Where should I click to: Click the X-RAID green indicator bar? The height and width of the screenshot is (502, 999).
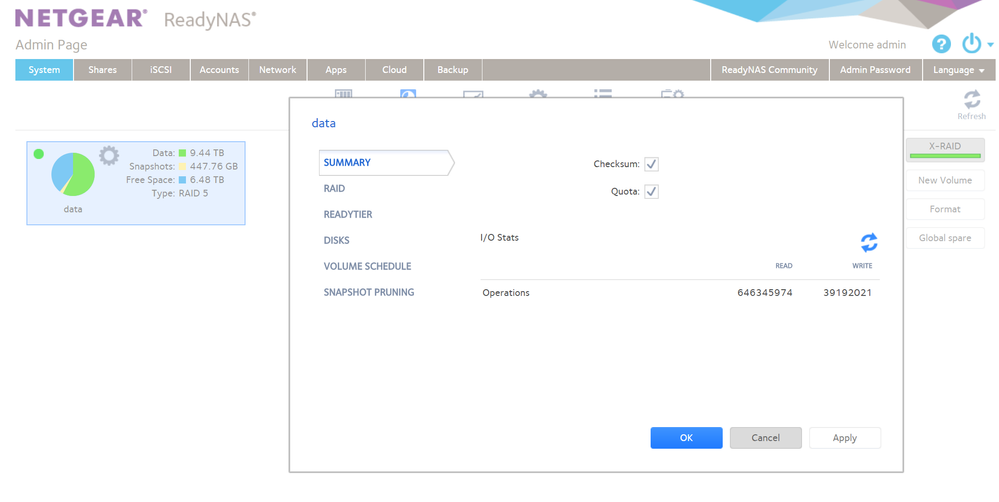(x=945, y=157)
